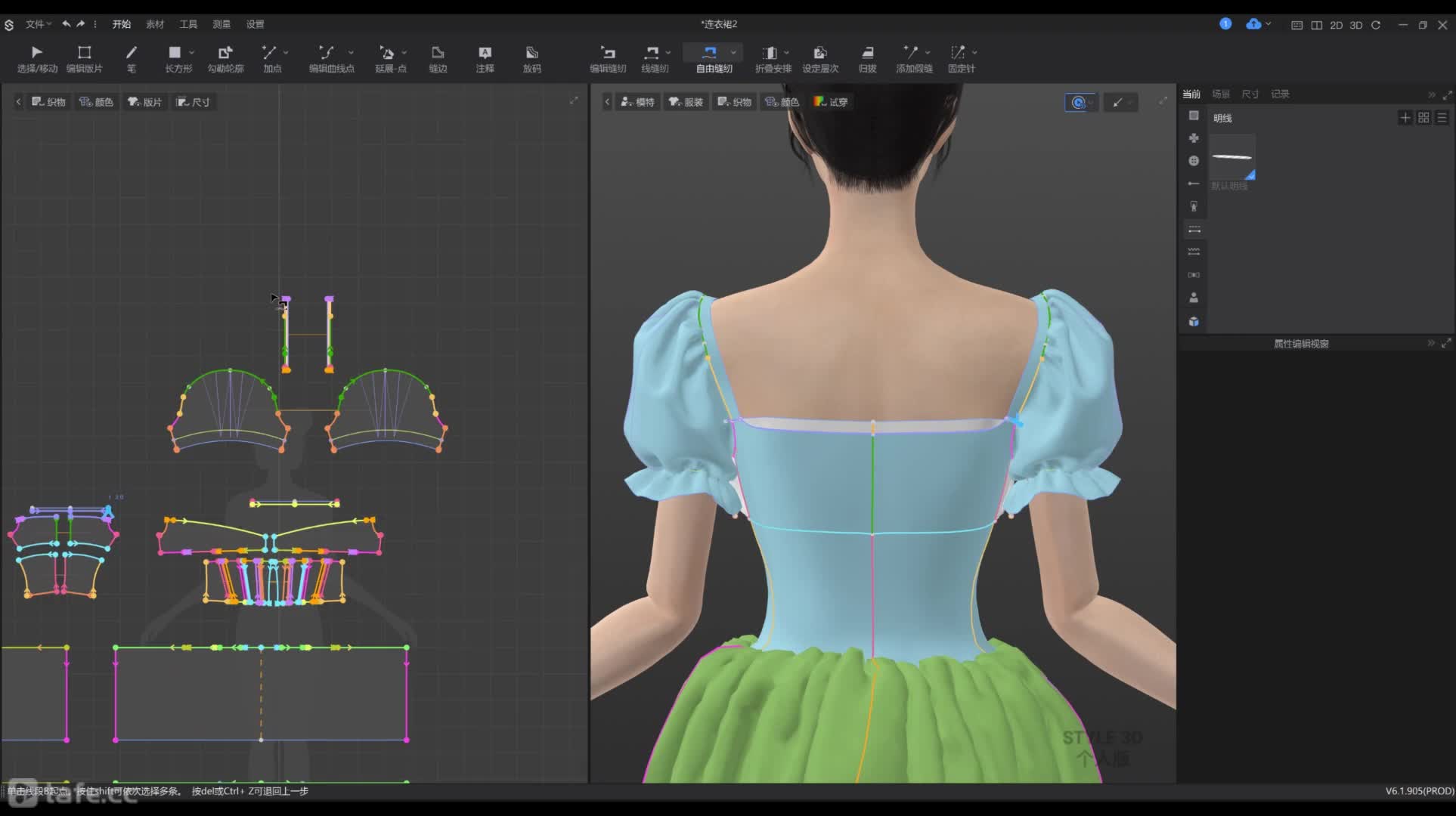
Task: Open the 开始 menu tab
Action: click(122, 24)
